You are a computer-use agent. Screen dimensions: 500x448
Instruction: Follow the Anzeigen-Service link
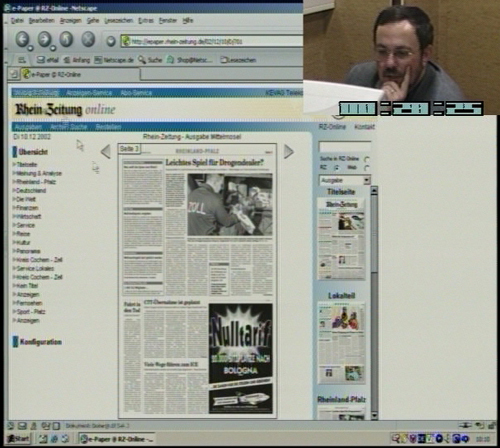point(89,93)
